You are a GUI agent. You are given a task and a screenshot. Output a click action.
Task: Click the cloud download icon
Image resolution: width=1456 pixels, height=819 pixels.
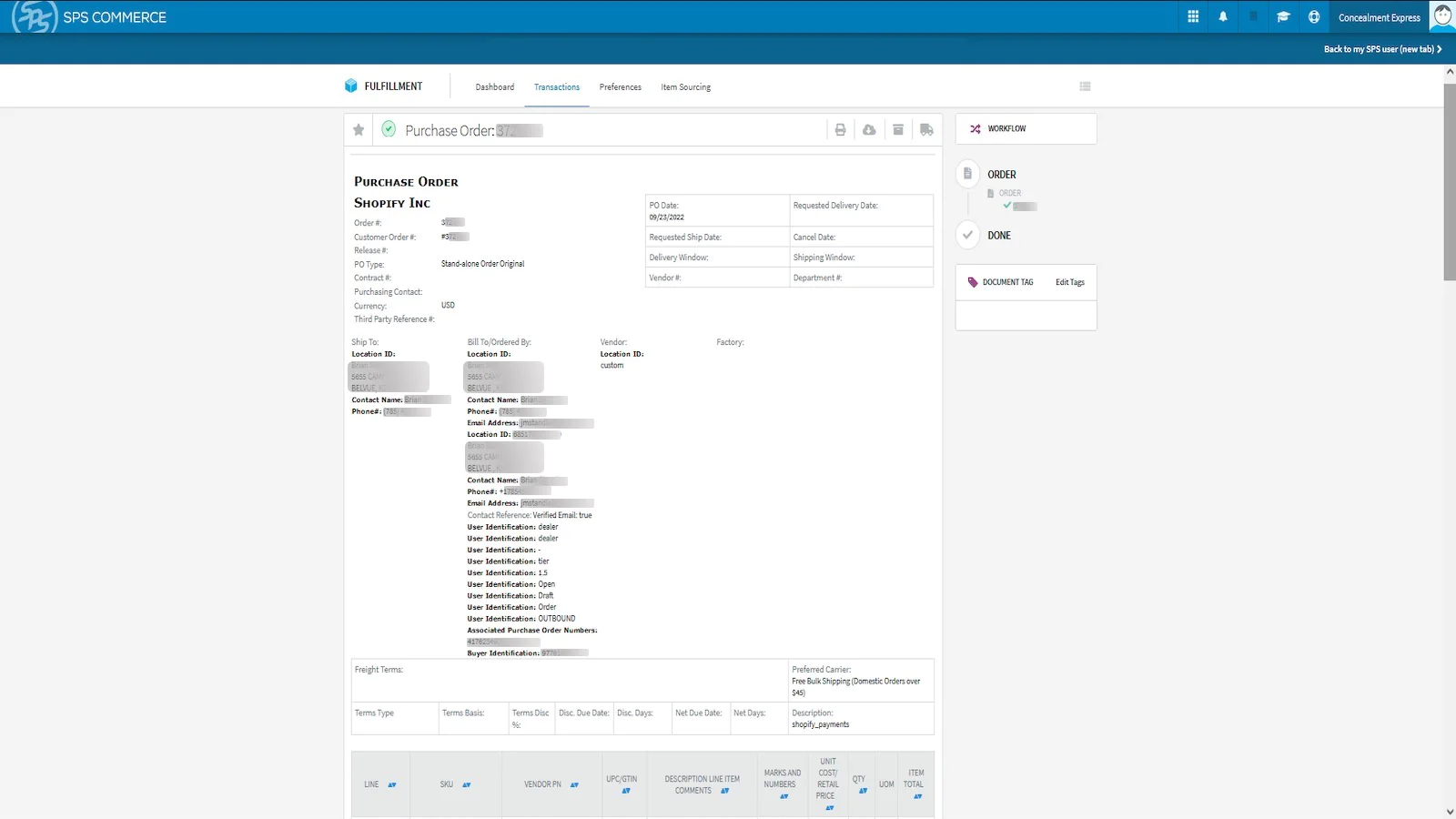[869, 130]
